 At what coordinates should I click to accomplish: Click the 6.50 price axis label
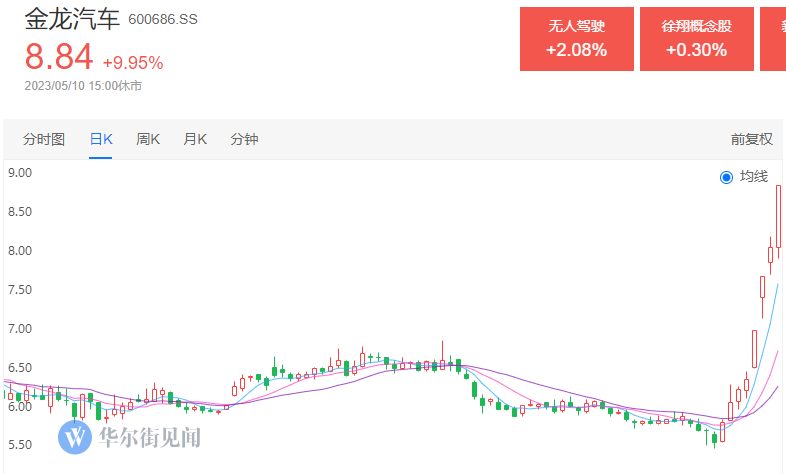pyautogui.click(x=20, y=367)
